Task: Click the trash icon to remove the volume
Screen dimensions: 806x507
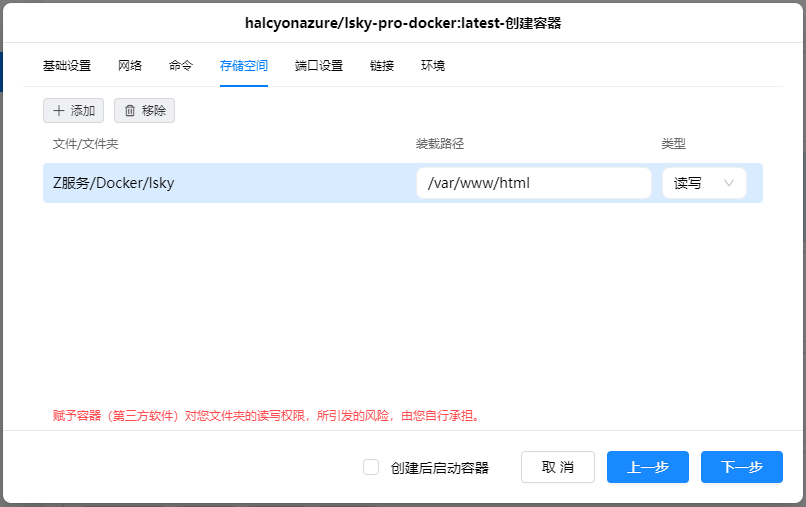Action: (130, 111)
